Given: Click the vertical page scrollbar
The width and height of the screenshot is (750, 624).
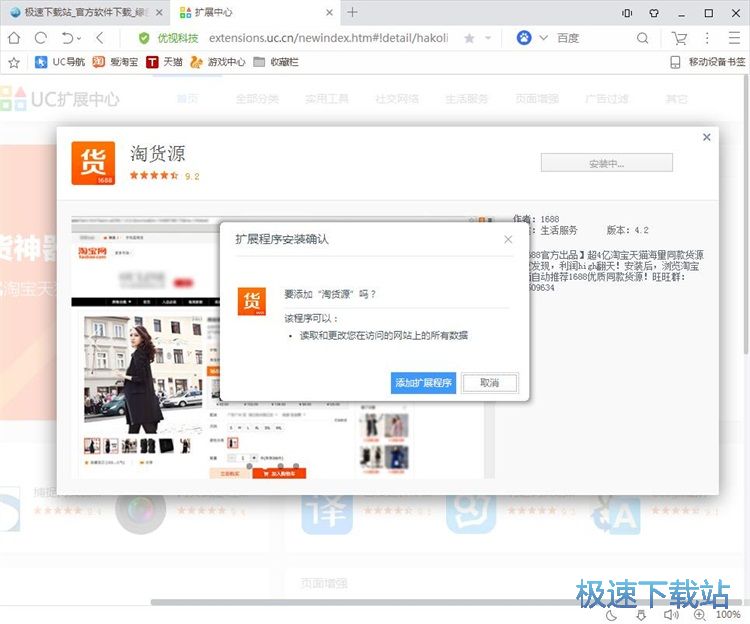Looking at the screenshot, I should coord(746,215).
